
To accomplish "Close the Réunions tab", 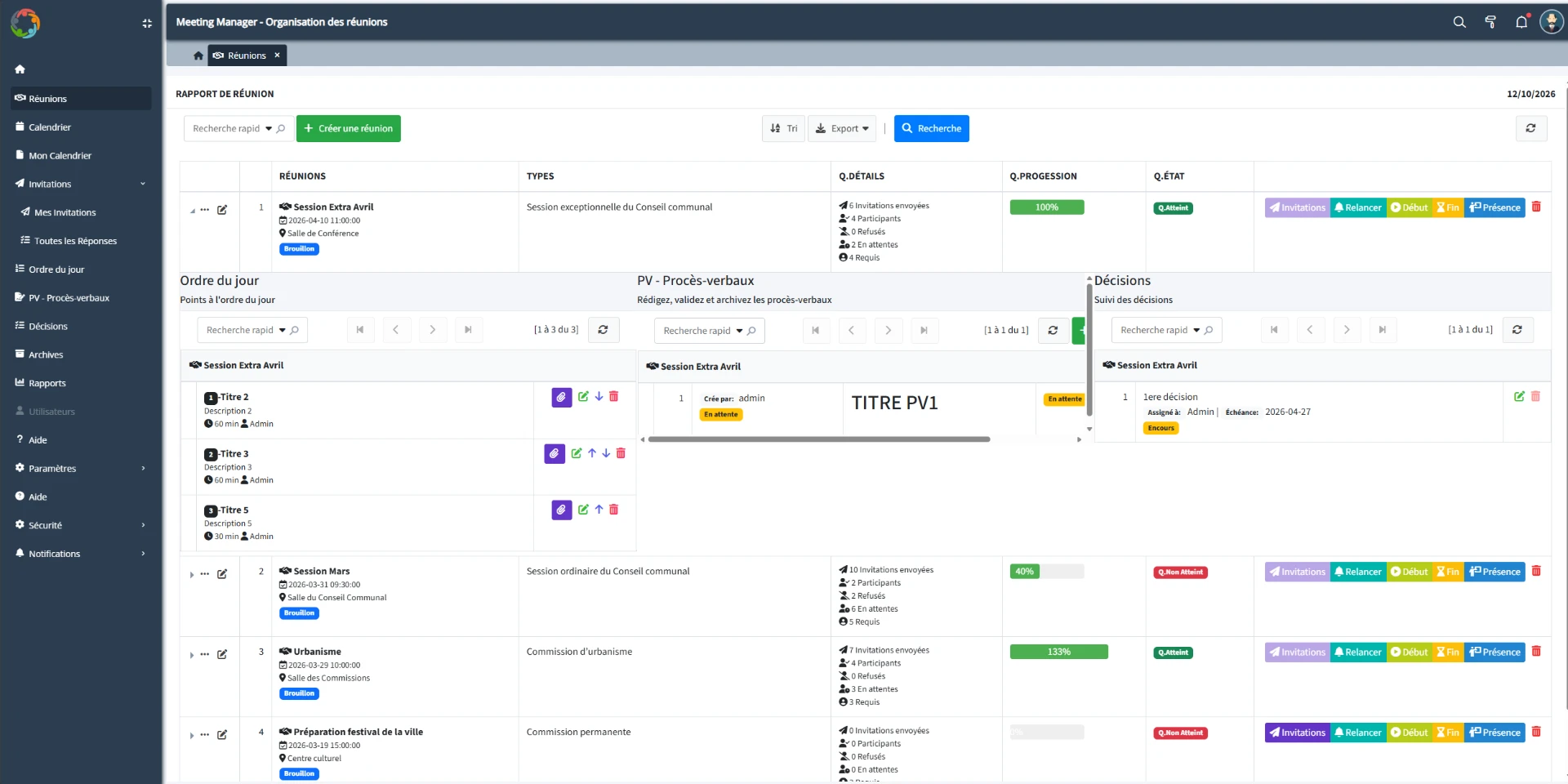I will pos(277,56).
